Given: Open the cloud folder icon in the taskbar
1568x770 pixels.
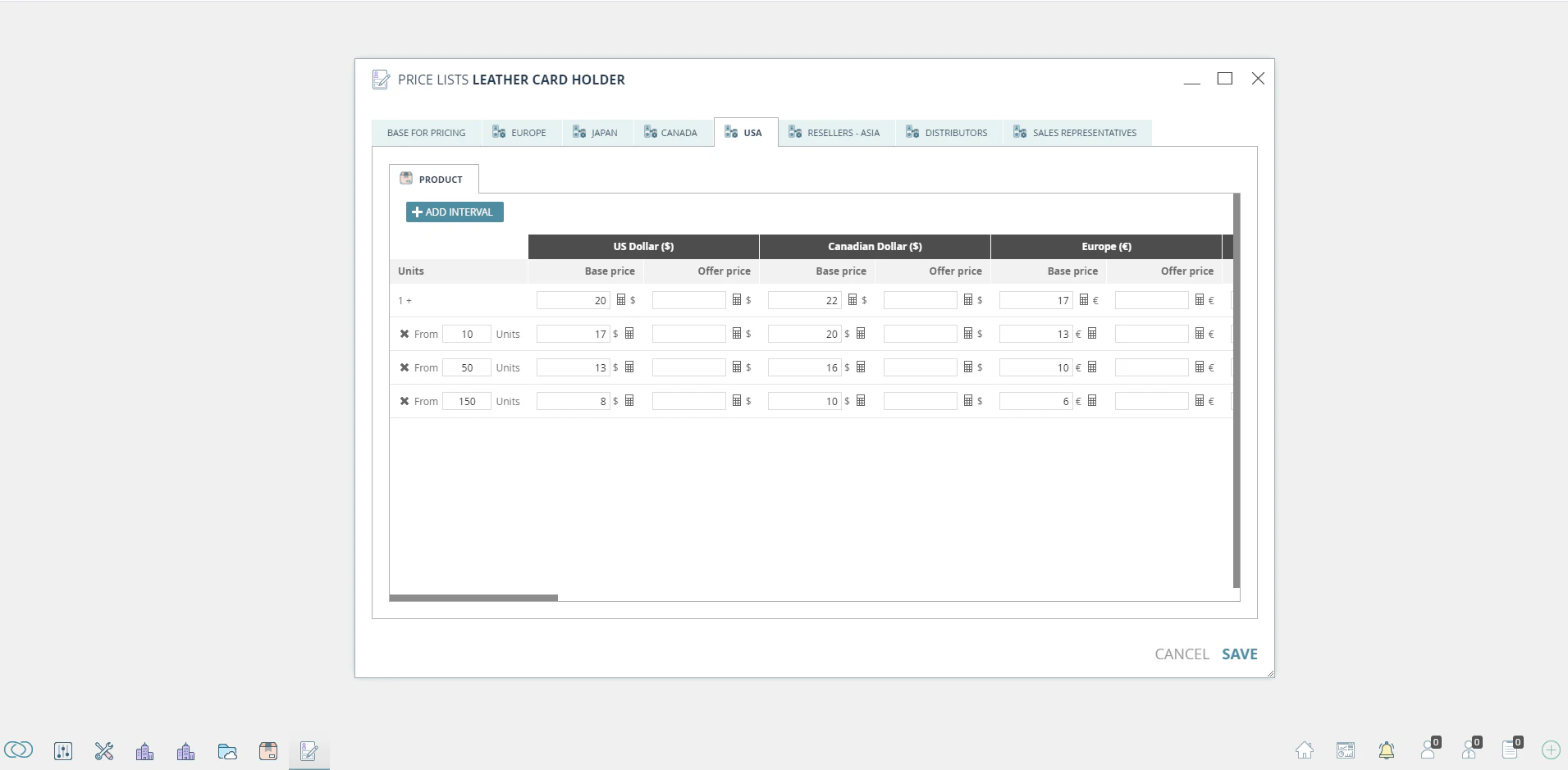Looking at the screenshot, I should [x=227, y=750].
